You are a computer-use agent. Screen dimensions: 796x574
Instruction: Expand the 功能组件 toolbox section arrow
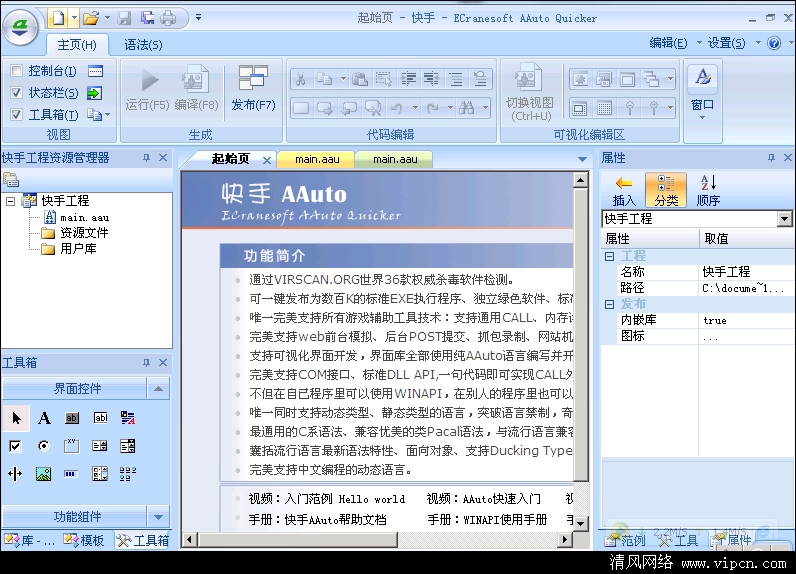pyautogui.click(x=158, y=517)
